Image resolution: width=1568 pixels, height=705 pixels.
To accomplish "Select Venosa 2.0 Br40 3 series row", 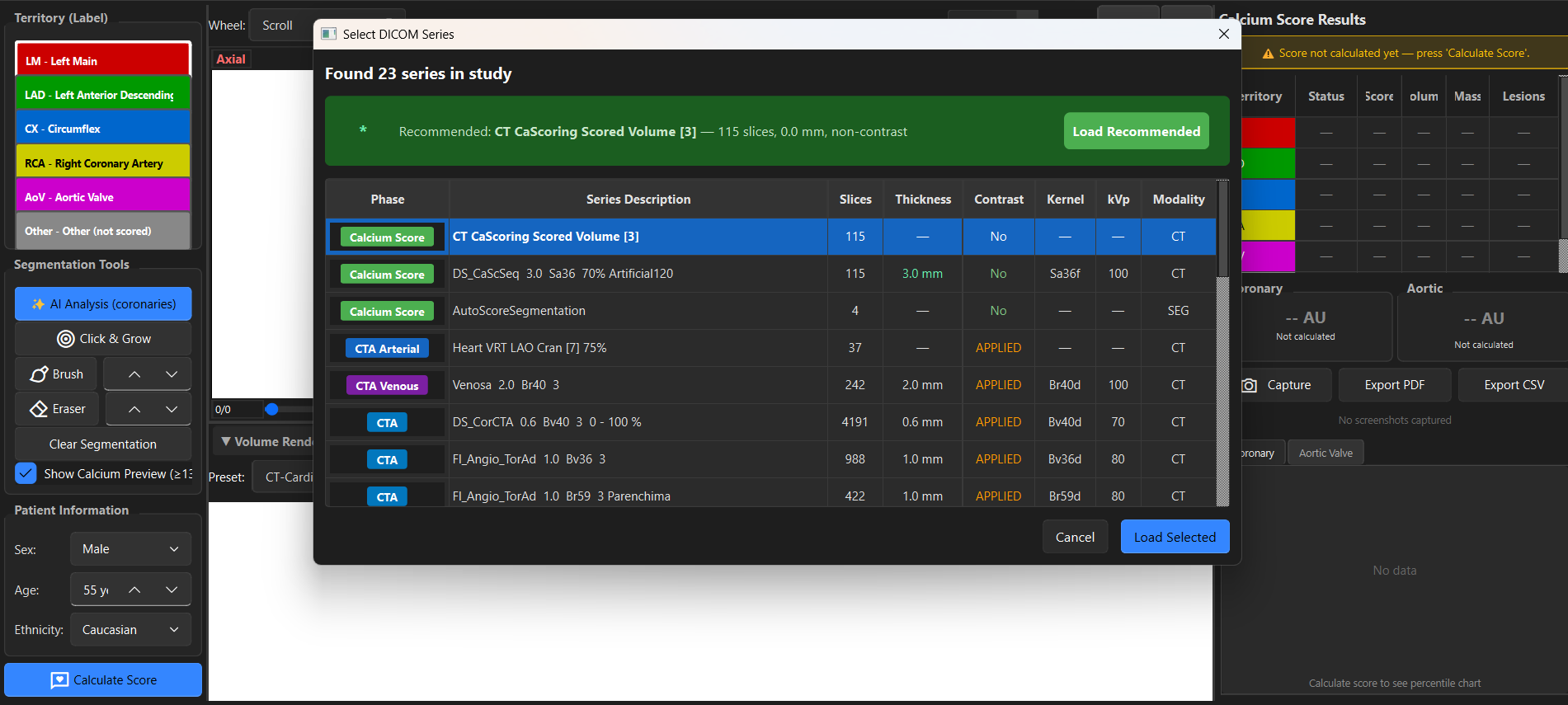I will pyautogui.click(x=771, y=385).
